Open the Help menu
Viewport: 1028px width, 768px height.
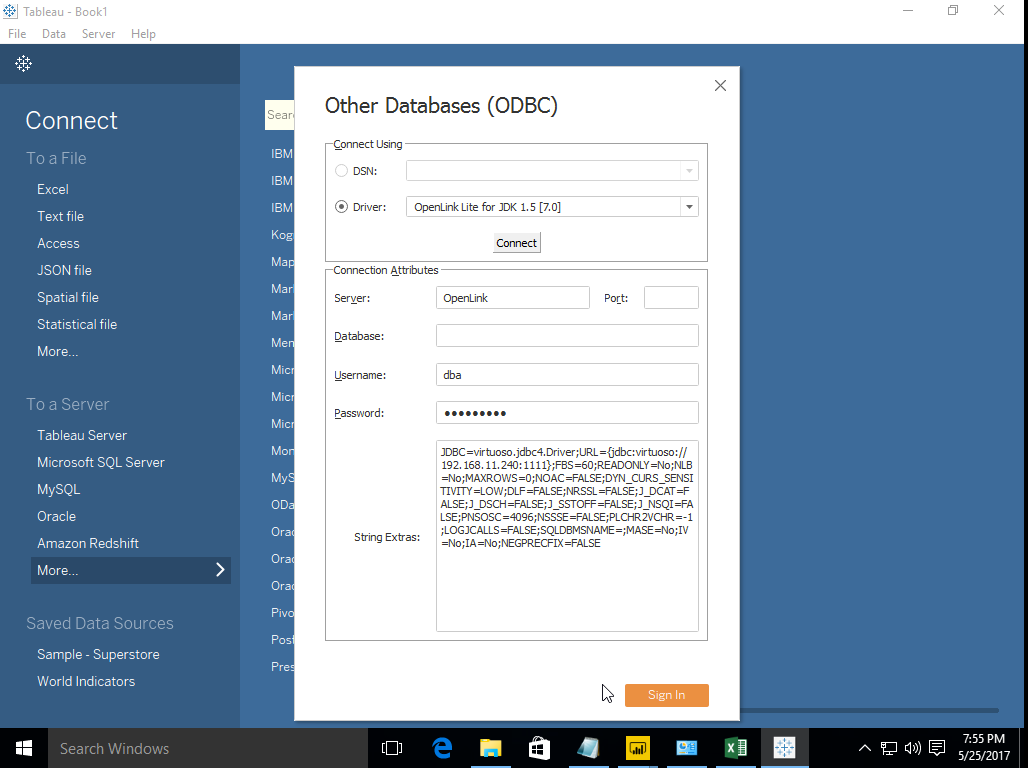tap(143, 33)
